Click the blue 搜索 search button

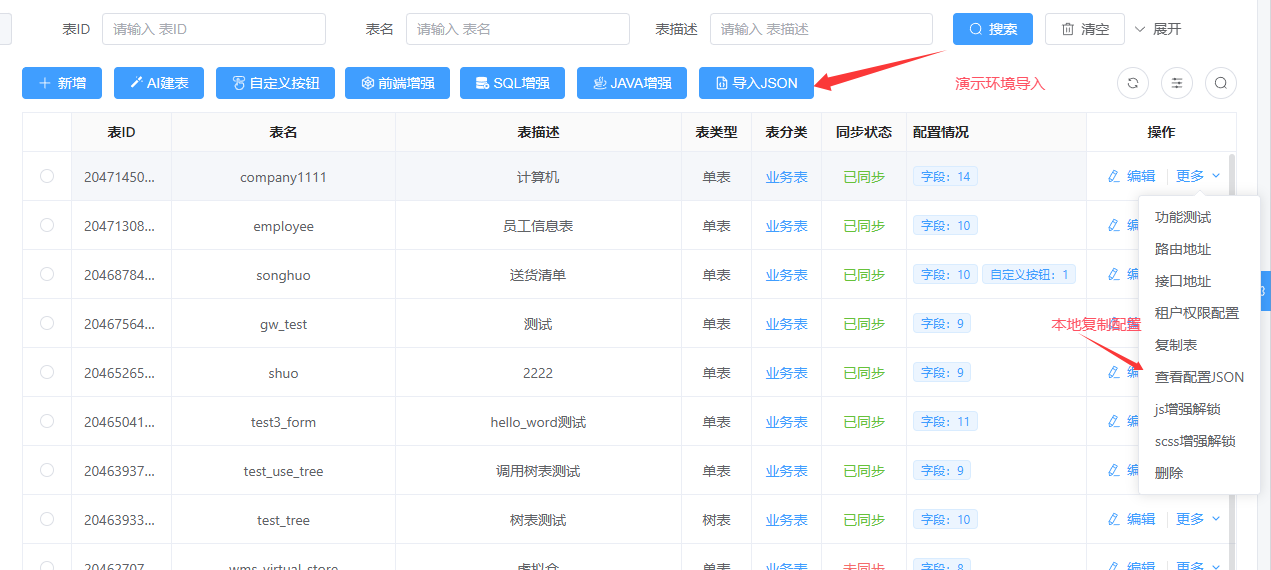993,29
